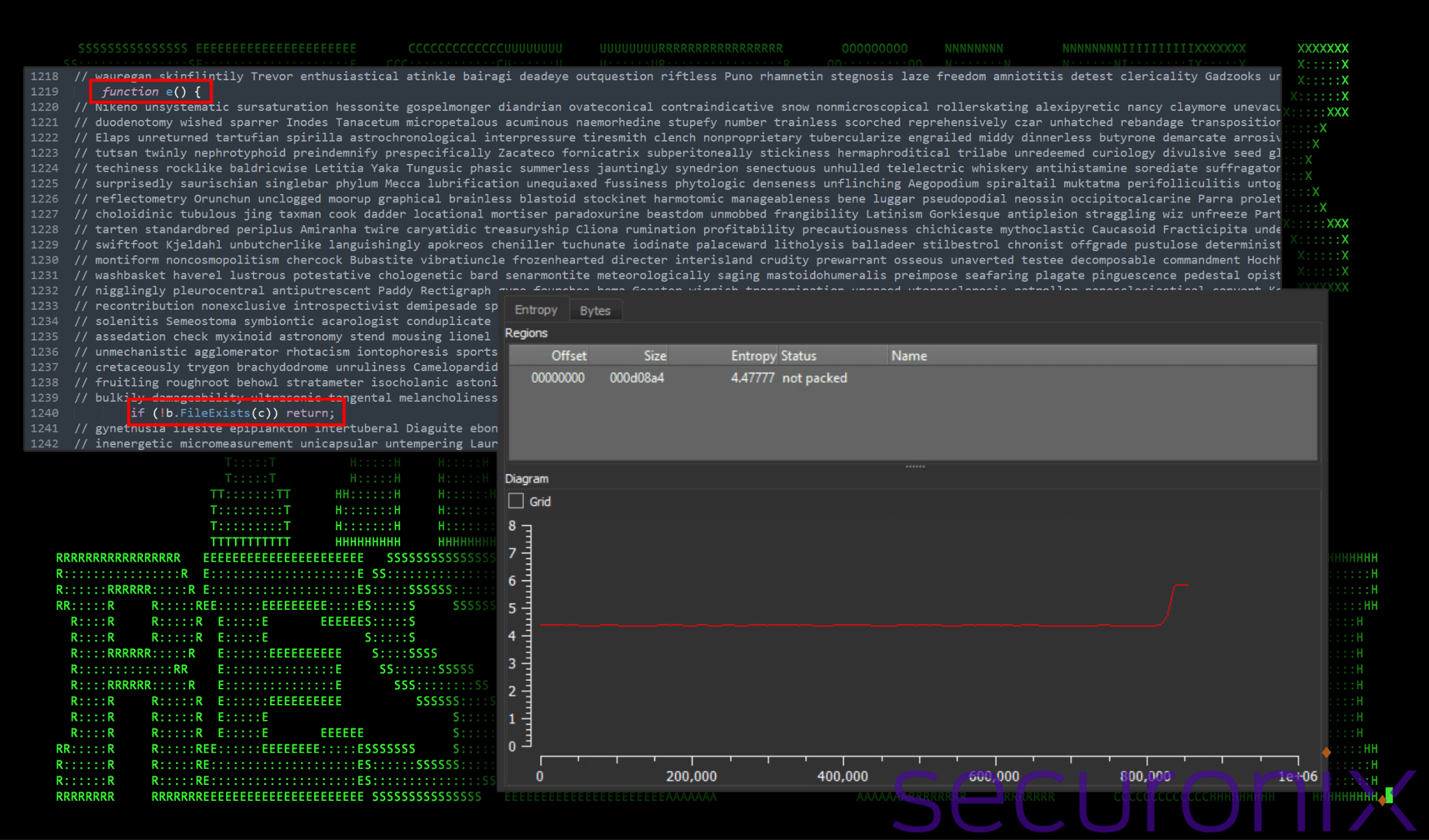
Task: Click the 000d08a4 size value cell
Action: (x=636, y=378)
